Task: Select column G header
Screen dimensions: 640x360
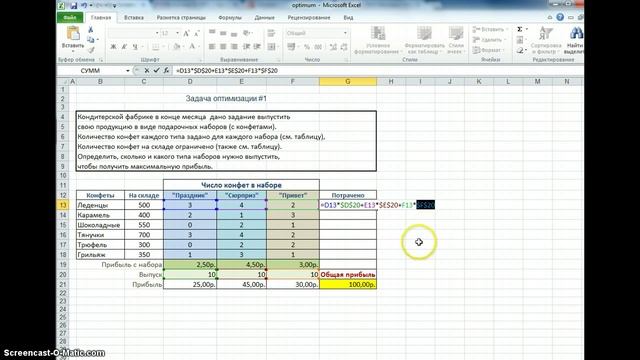Action: (x=348, y=82)
